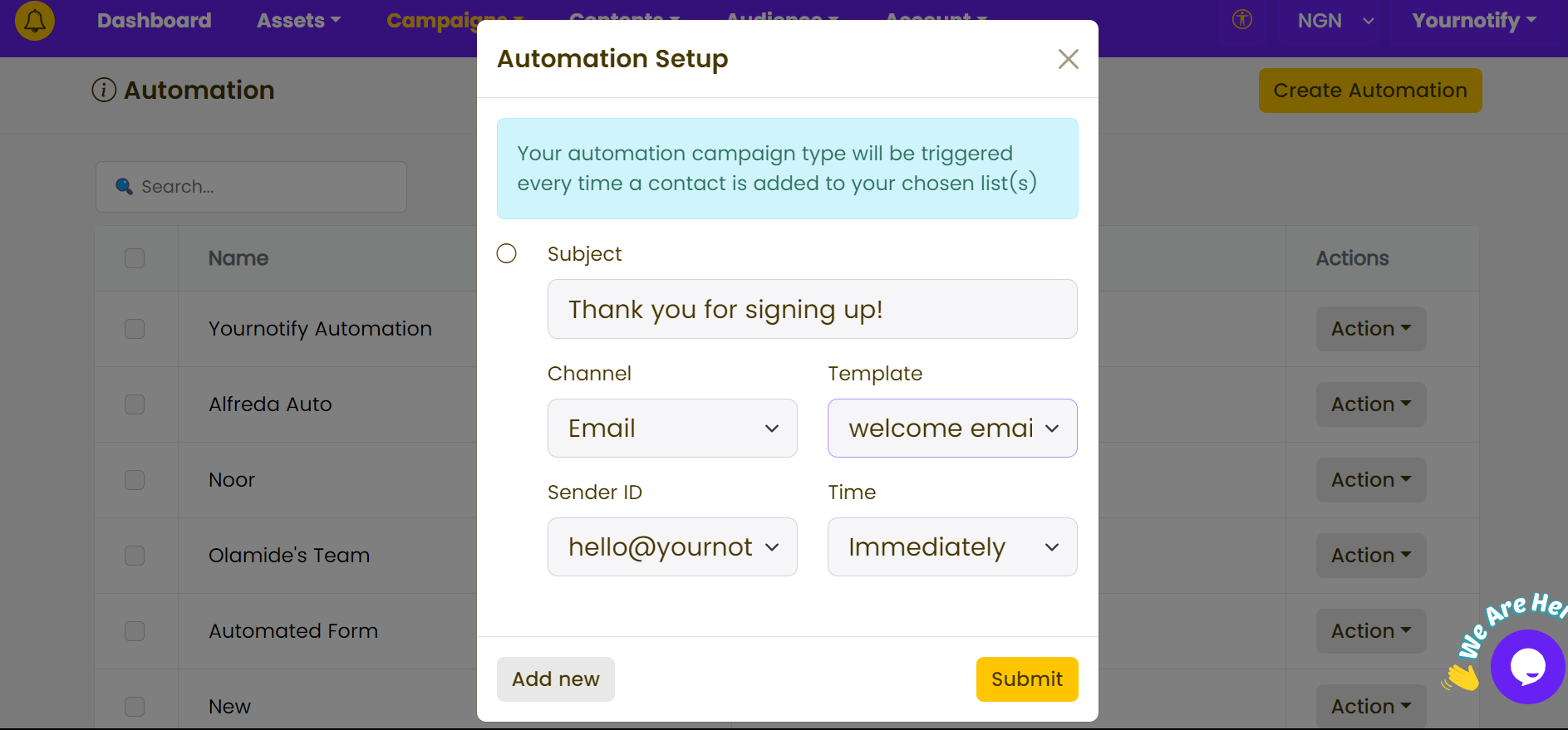Click the Add new button
This screenshot has width=1568, height=730.
pyautogui.click(x=556, y=679)
